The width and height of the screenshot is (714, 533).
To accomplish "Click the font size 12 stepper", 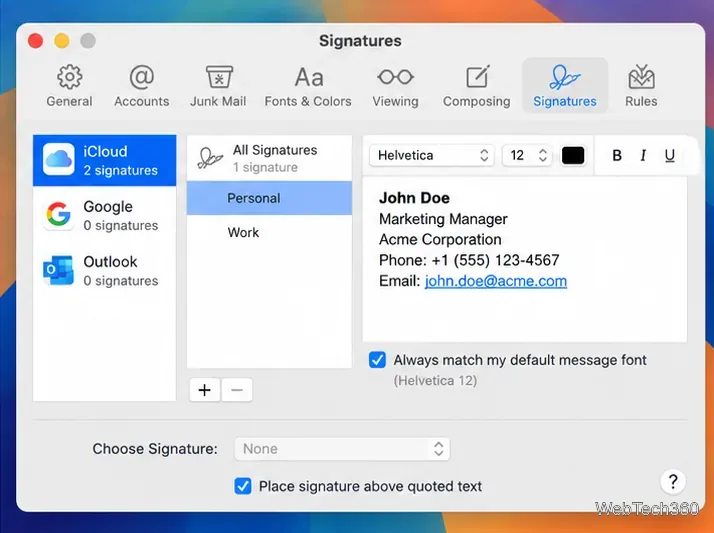I will (542, 155).
